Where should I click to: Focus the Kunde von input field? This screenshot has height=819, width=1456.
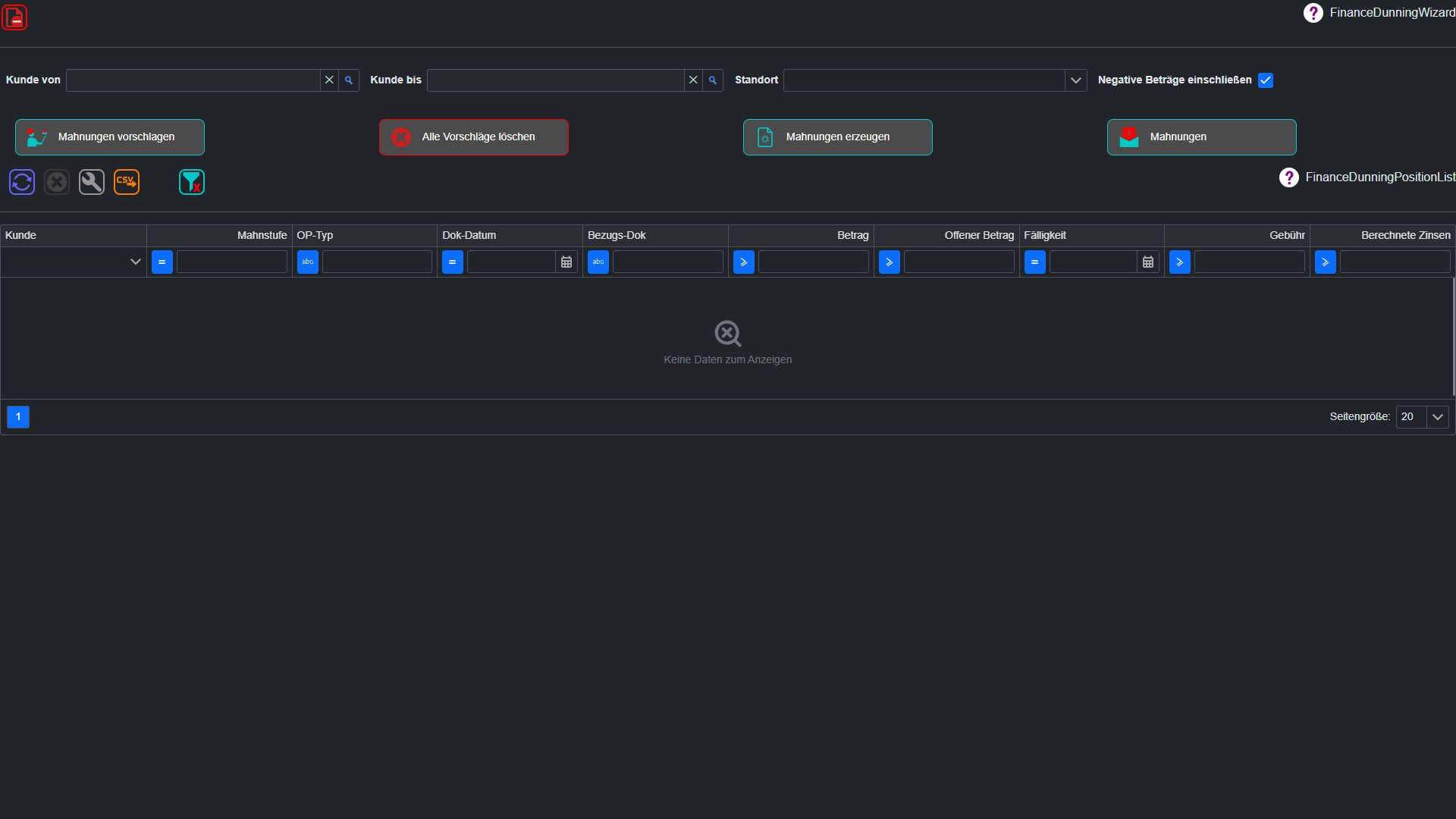(x=193, y=80)
